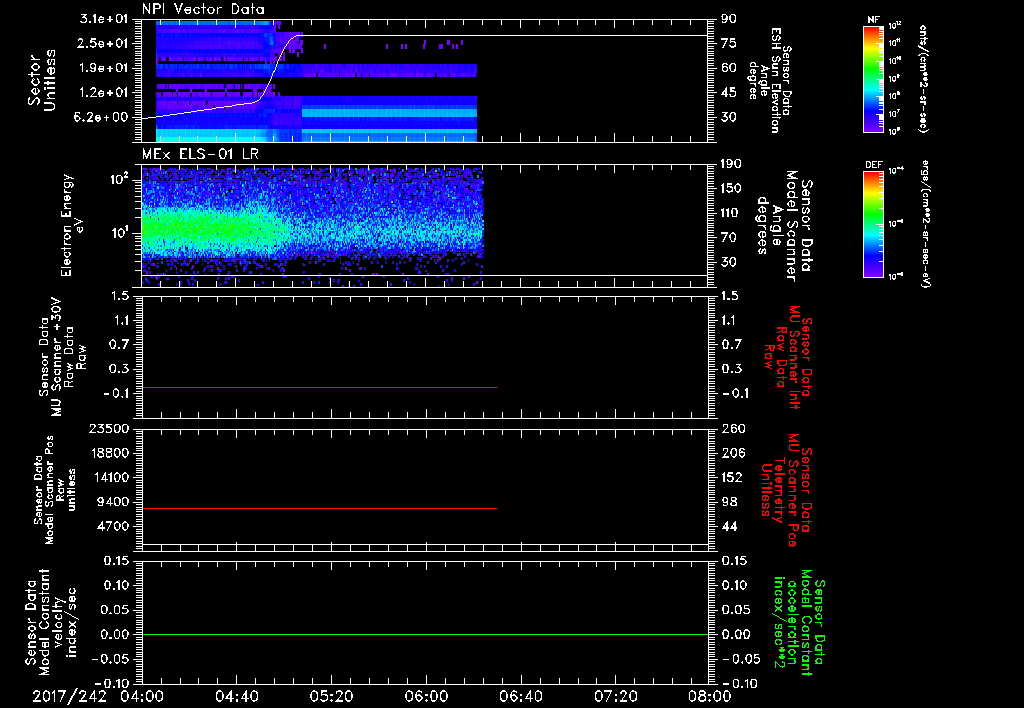This screenshot has width=1024, height=708.
Task: Click the 07:20 time tick label
Action: (615, 696)
